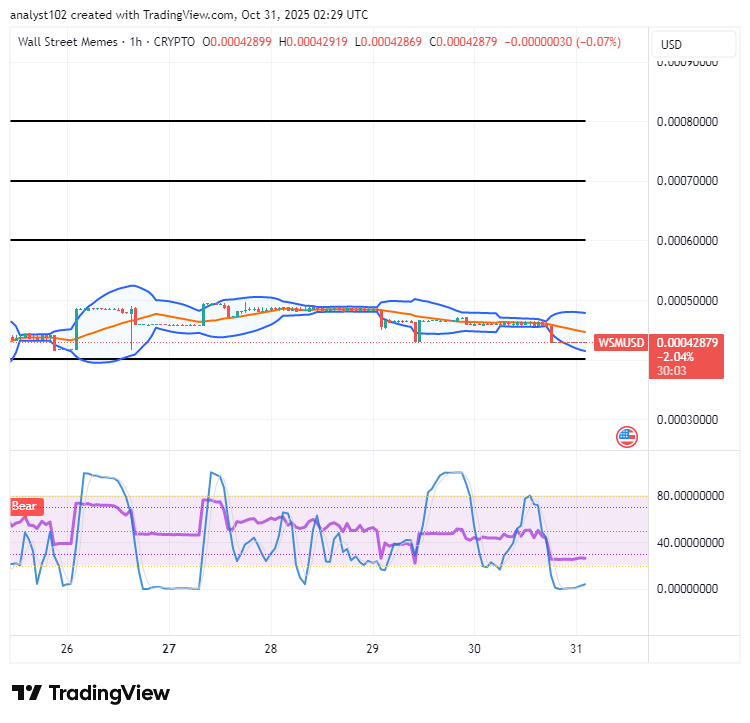Click the current price 0.00042879 red tag
Screen dimensions: 750x723
687,342
